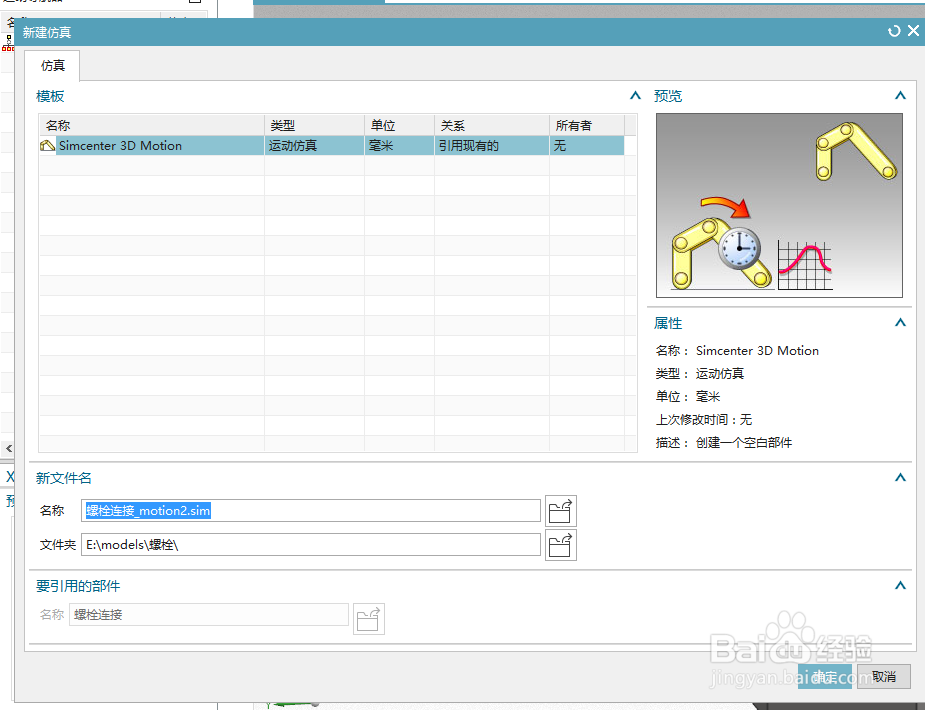The image size is (925, 710).
Task: Collapse the 模板 section
Action: [x=635, y=96]
